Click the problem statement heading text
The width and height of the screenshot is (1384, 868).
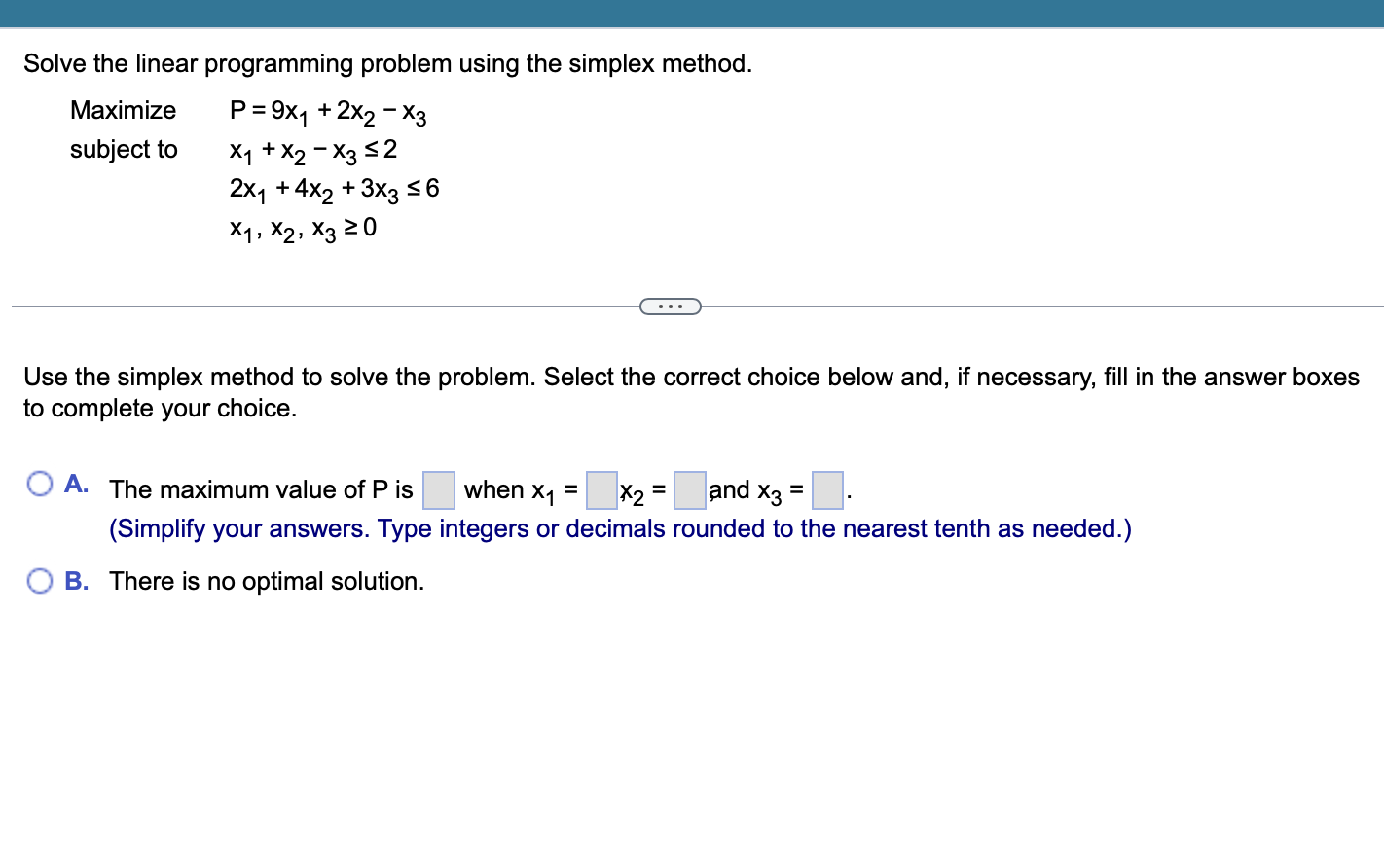(x=387, y=63)
